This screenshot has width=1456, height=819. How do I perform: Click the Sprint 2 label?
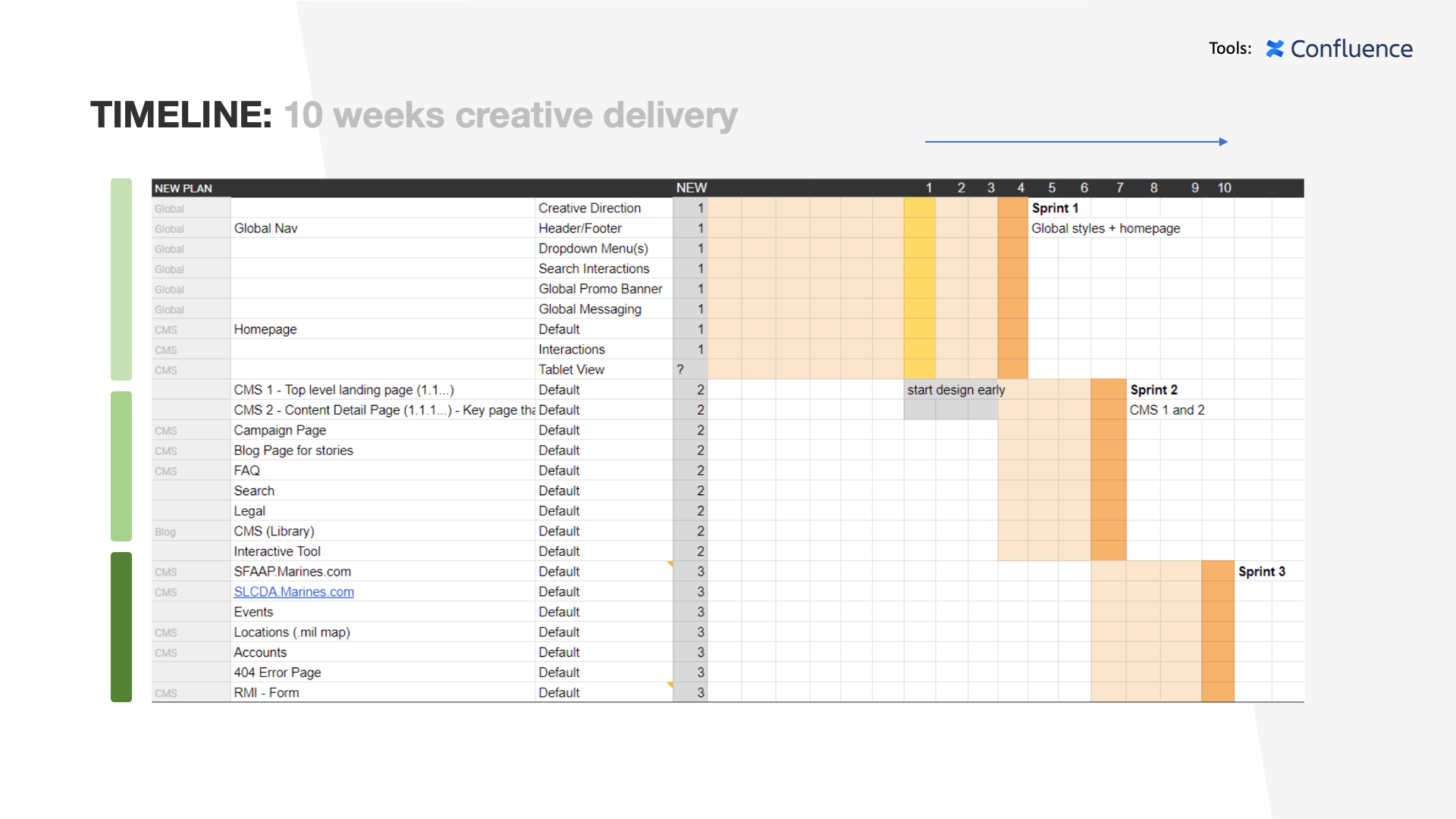[x=1153, y=390]
